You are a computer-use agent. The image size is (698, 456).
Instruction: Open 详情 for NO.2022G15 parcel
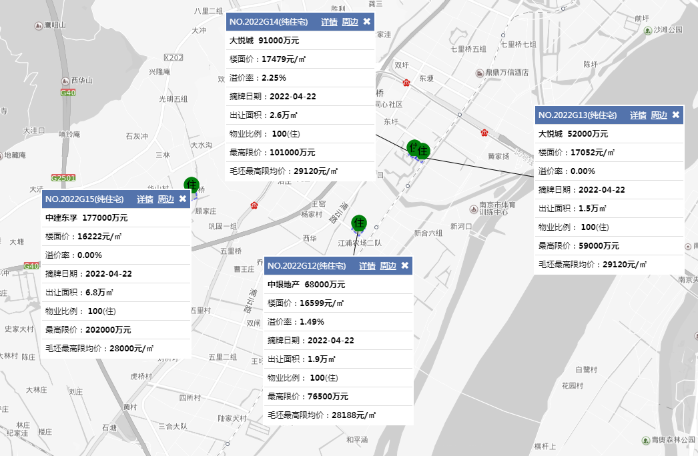click(145, 200)
